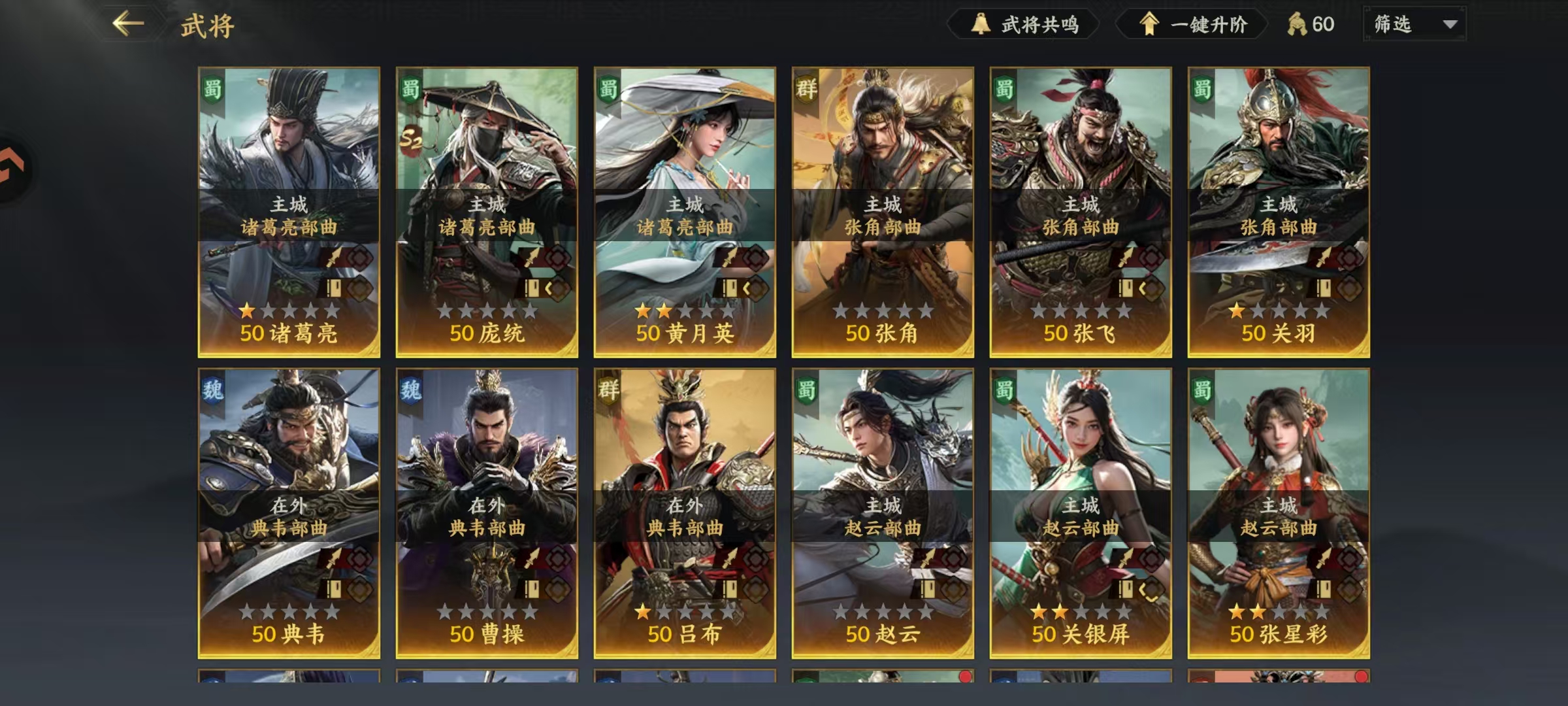
Task: Open the 武将共鸣 button
Action: [1023, 24]
